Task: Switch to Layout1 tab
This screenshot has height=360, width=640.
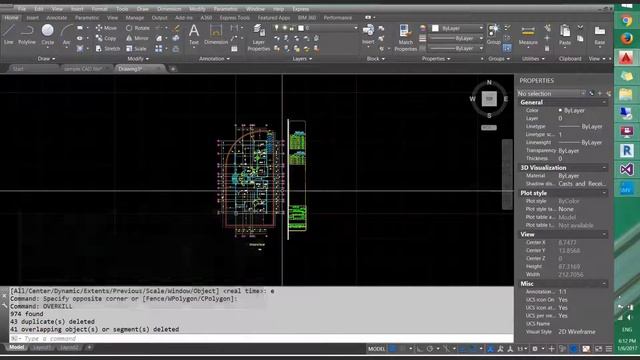Action: pyautogui.click(x=41, y=347)
